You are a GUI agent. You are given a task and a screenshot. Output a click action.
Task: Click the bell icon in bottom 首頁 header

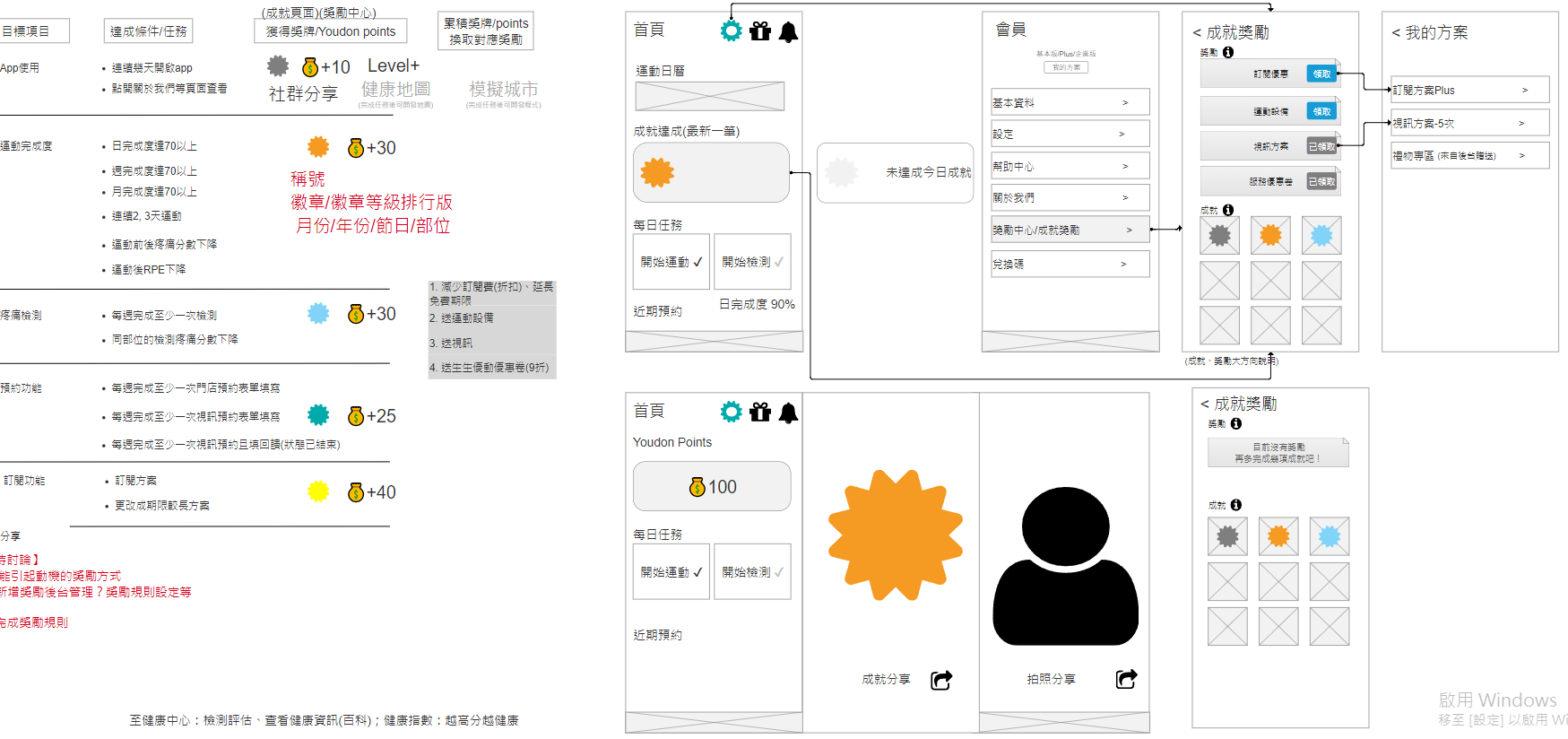pos(788,413)
